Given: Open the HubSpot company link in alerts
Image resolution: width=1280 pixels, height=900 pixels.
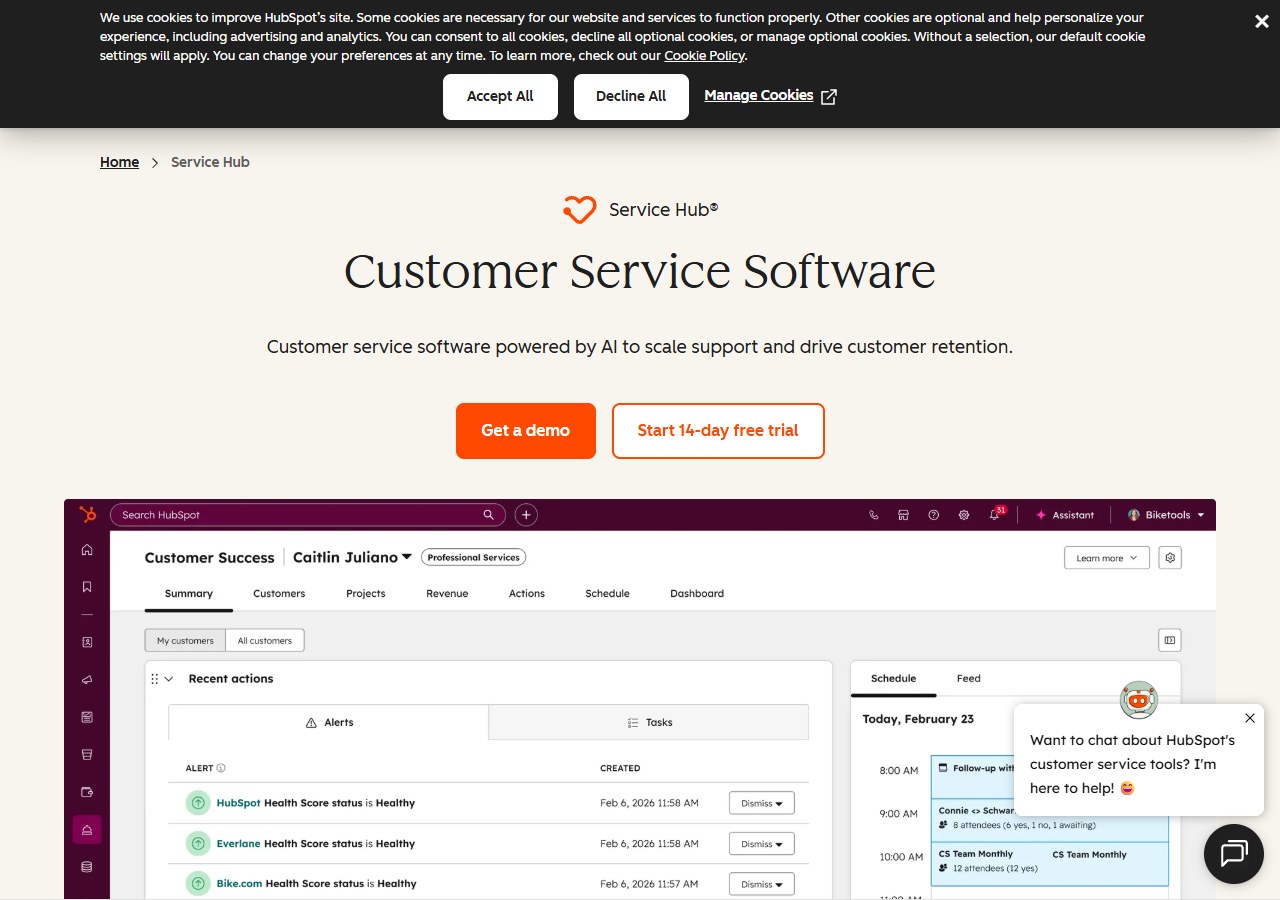Looking at the screenshot, I should 238,803.
